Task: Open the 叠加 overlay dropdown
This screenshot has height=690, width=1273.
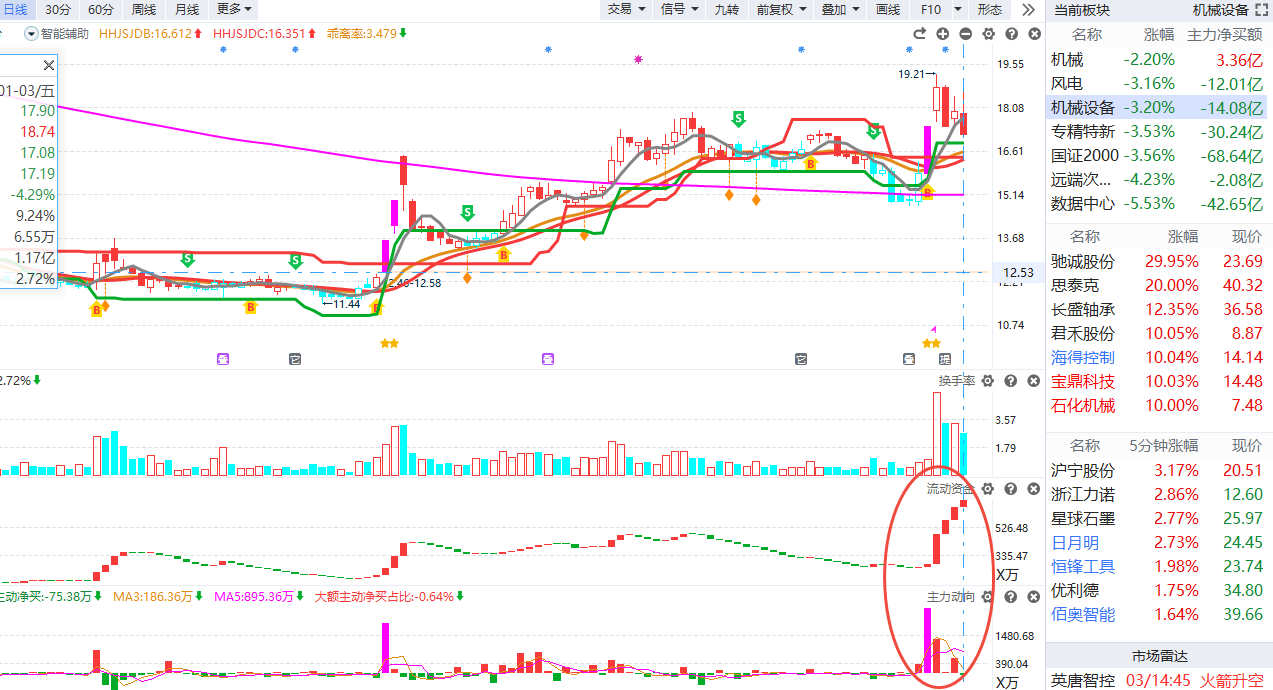Action: tap(840, 10)
